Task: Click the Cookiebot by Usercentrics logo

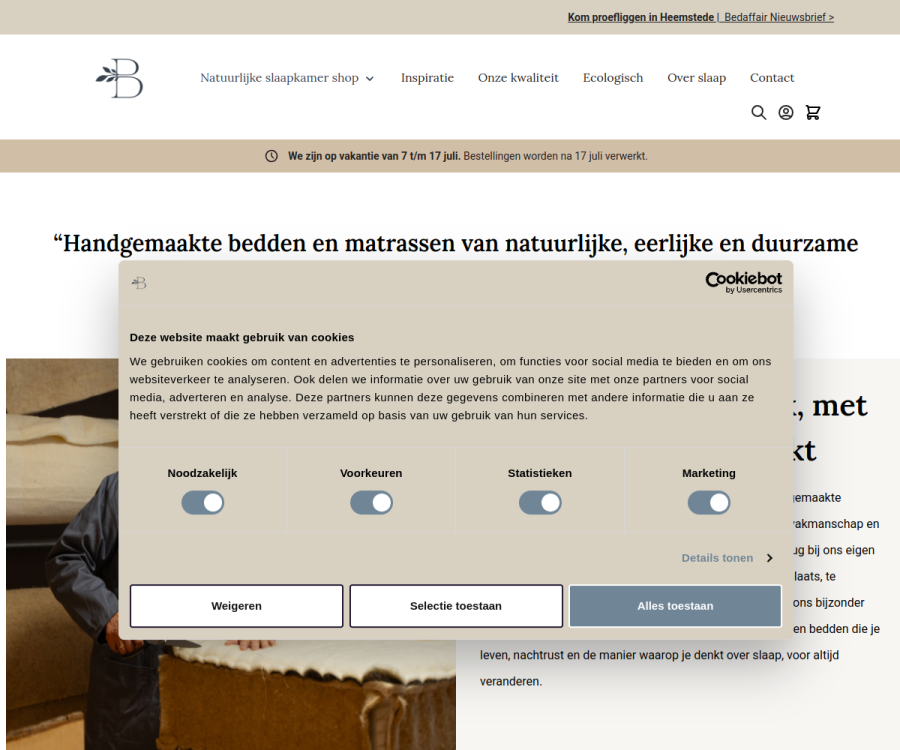Action: (744, 282)
